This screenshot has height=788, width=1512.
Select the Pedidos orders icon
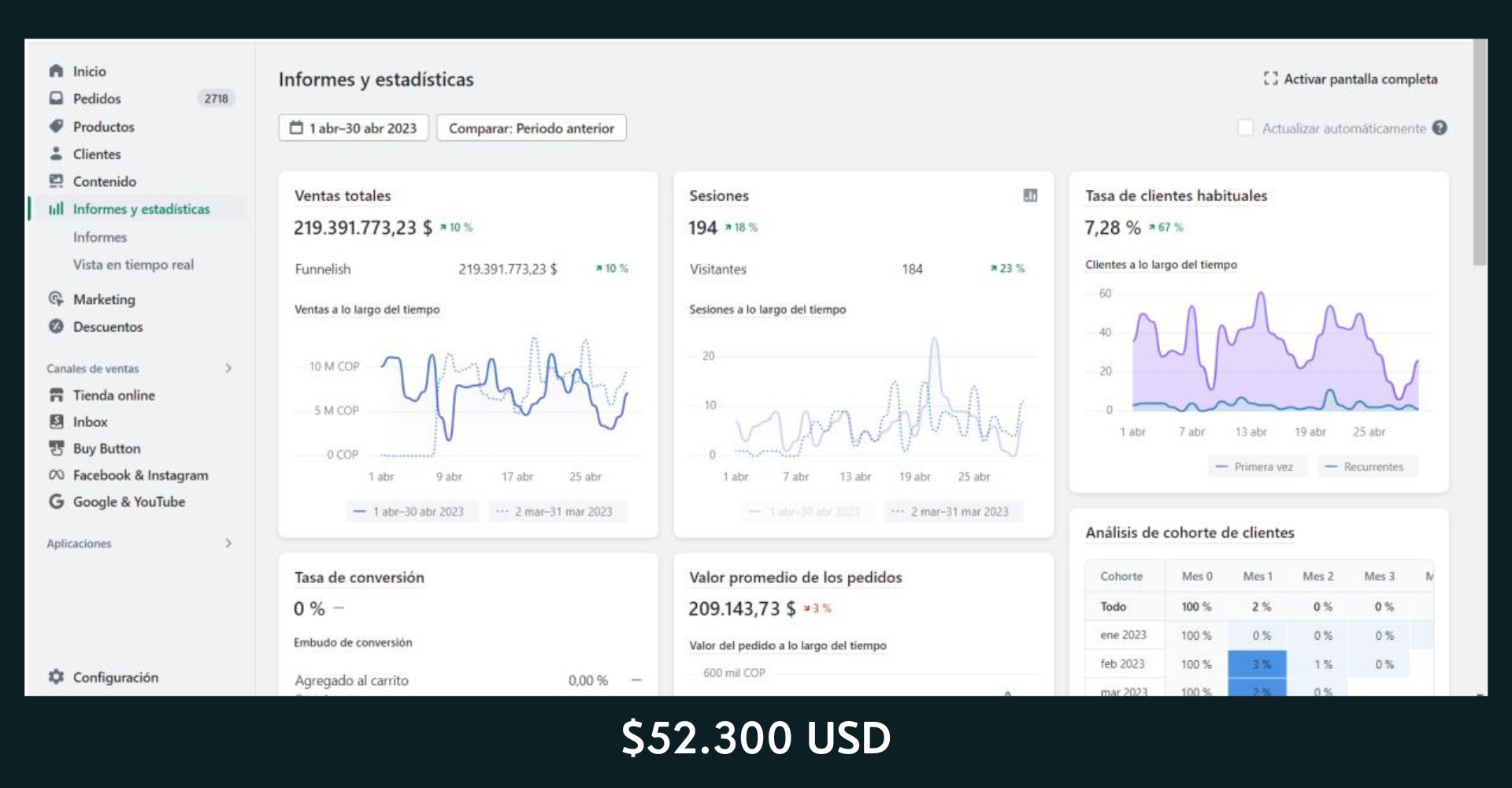click(56, 98)
